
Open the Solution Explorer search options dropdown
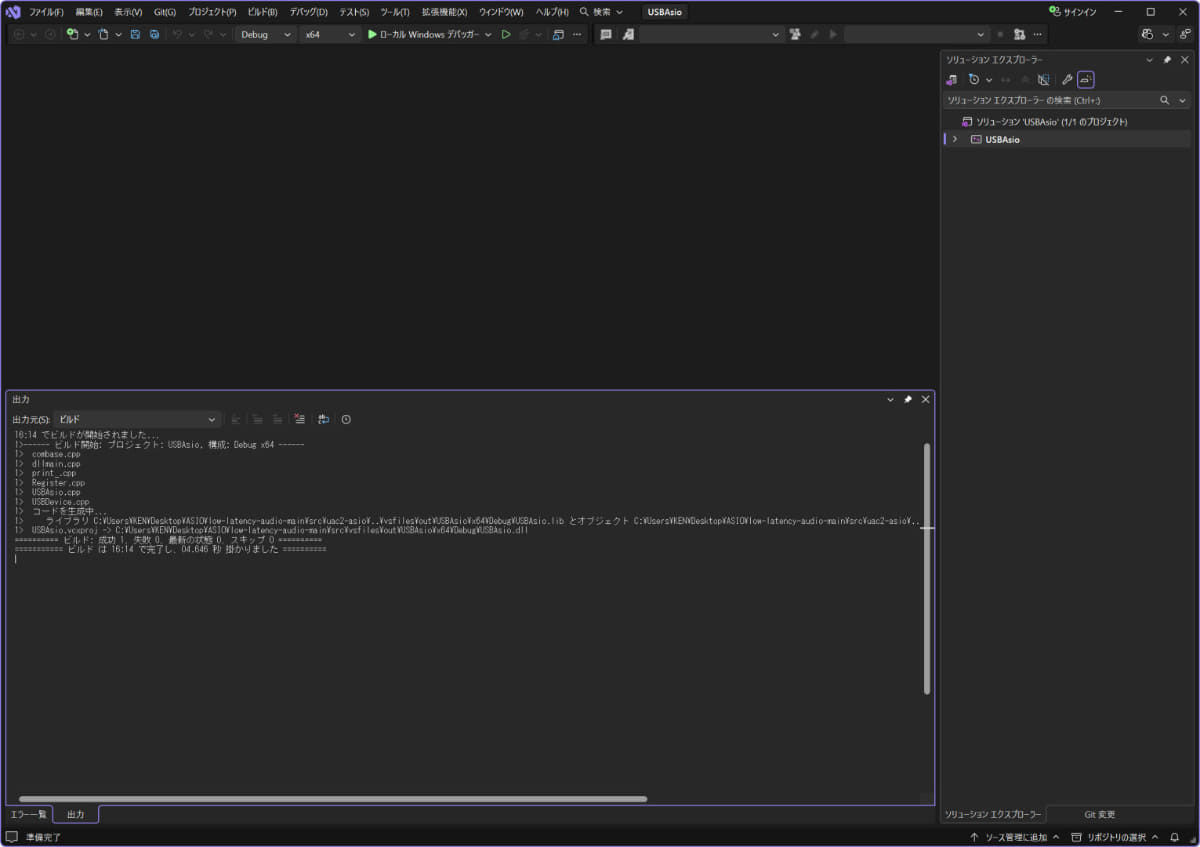click(1182, 100)
